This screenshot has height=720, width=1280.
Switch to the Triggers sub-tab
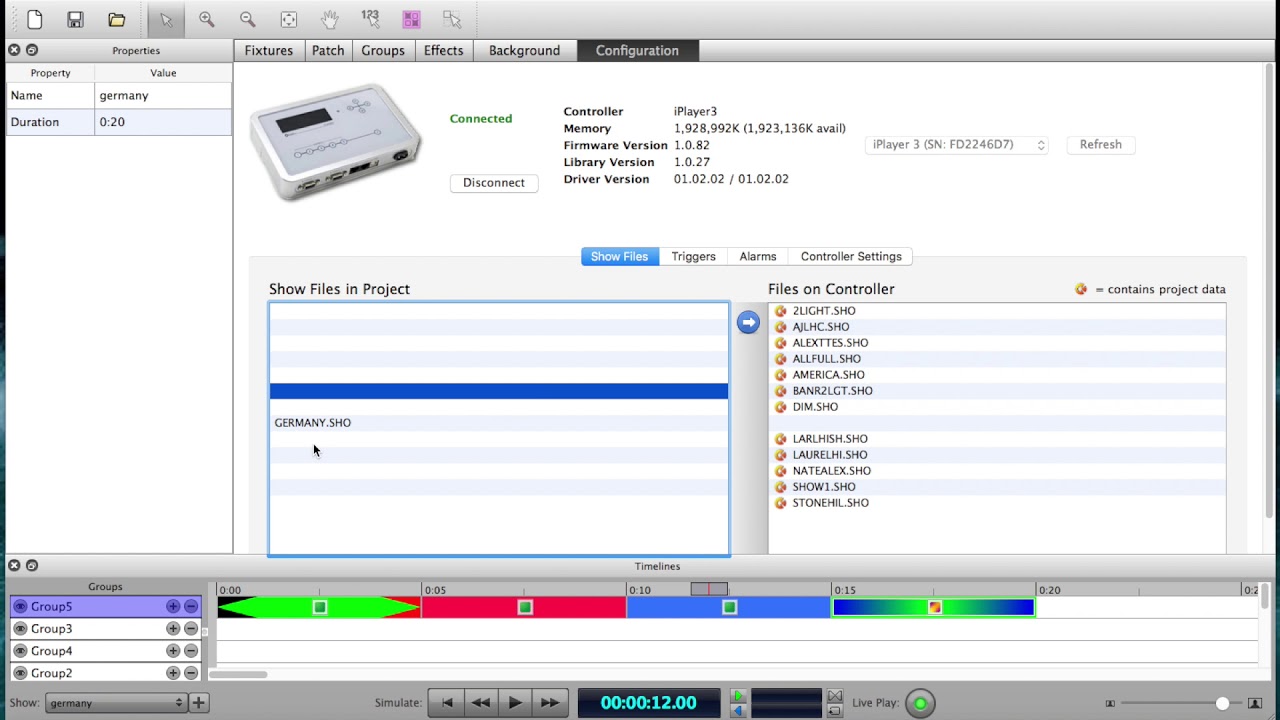click(x=694, y=257)
